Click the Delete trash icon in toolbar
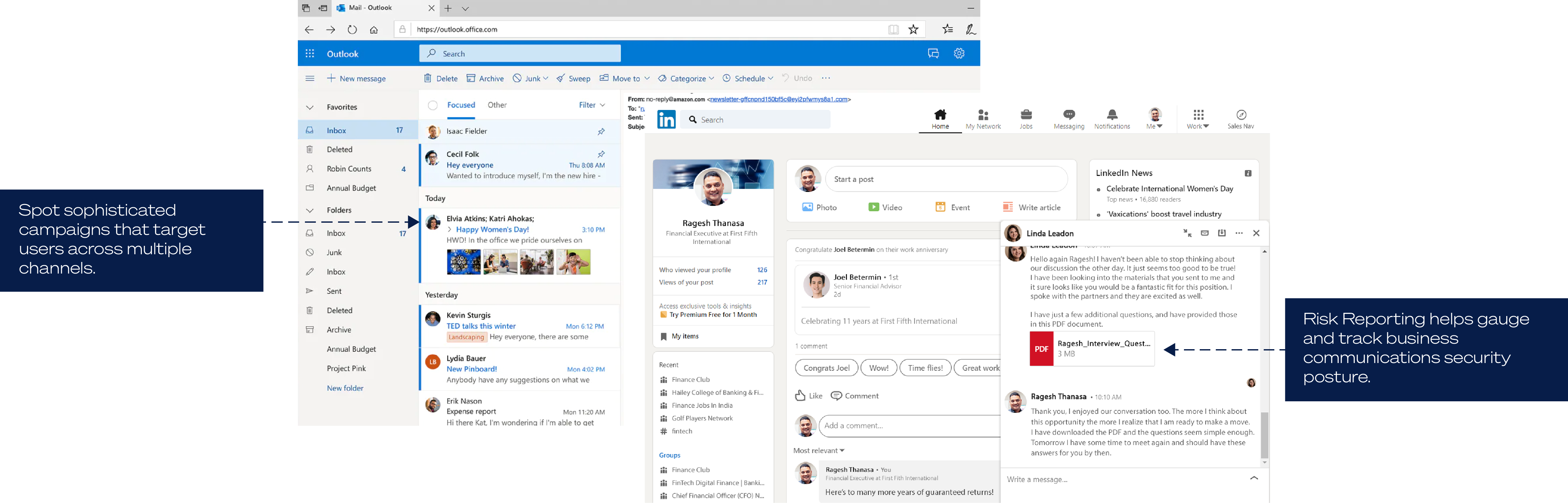 [x=428, y=78]
